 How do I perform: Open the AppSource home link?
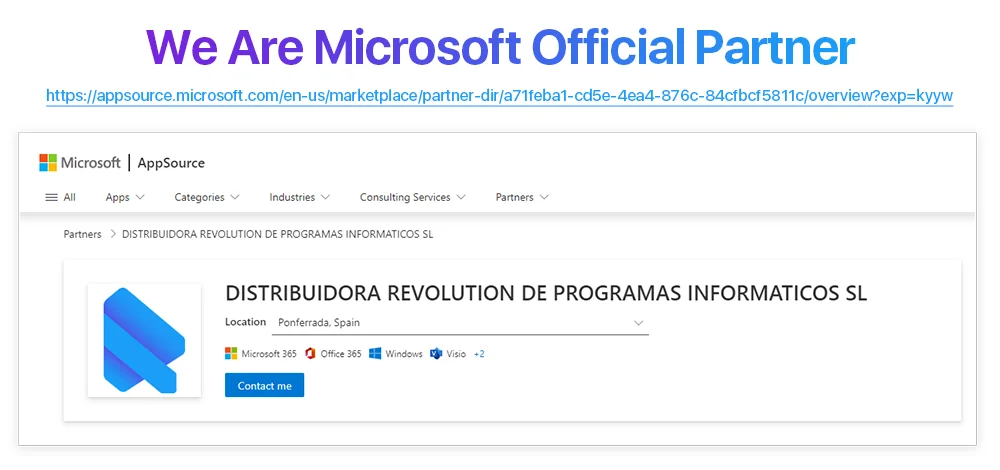171,163
